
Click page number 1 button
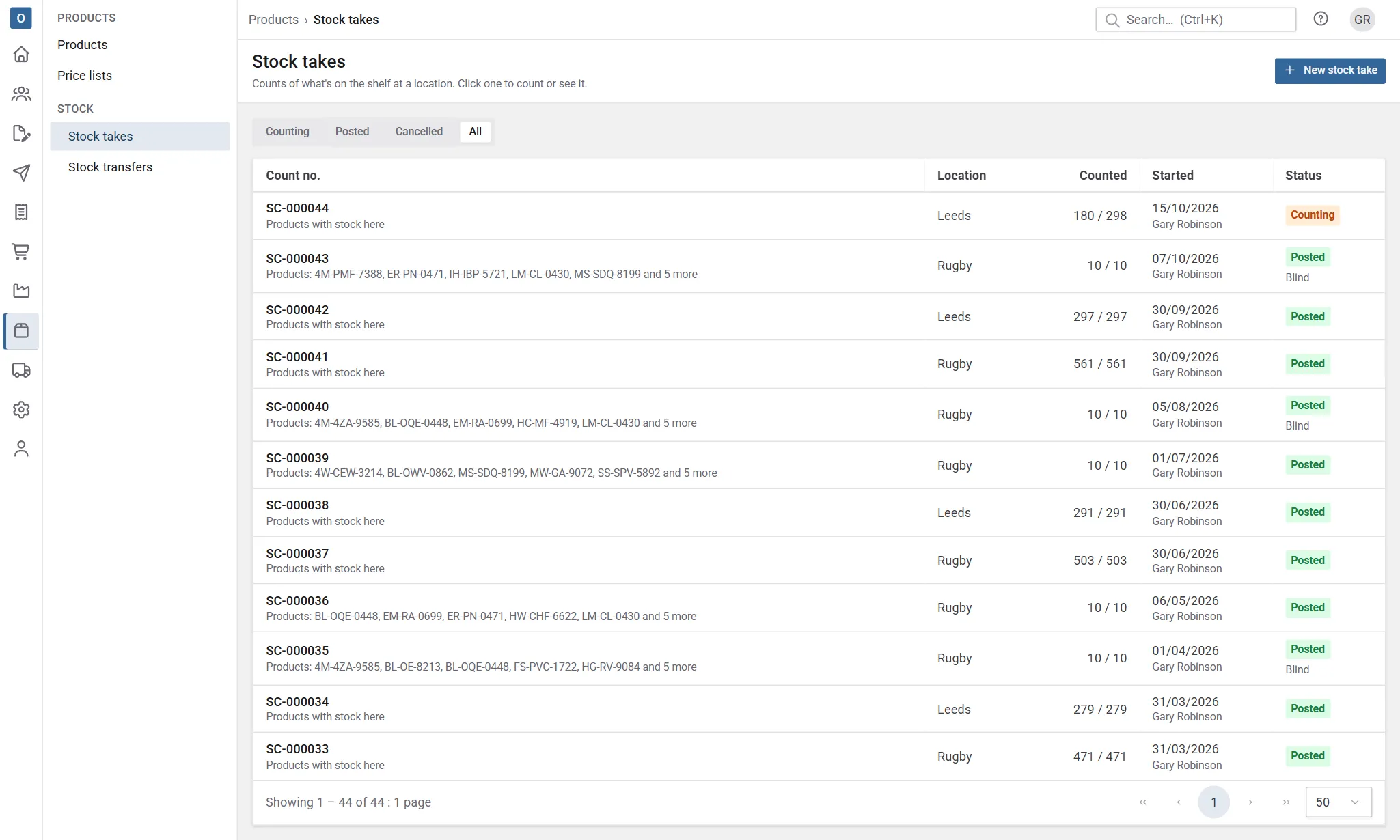pos(1213,802)
